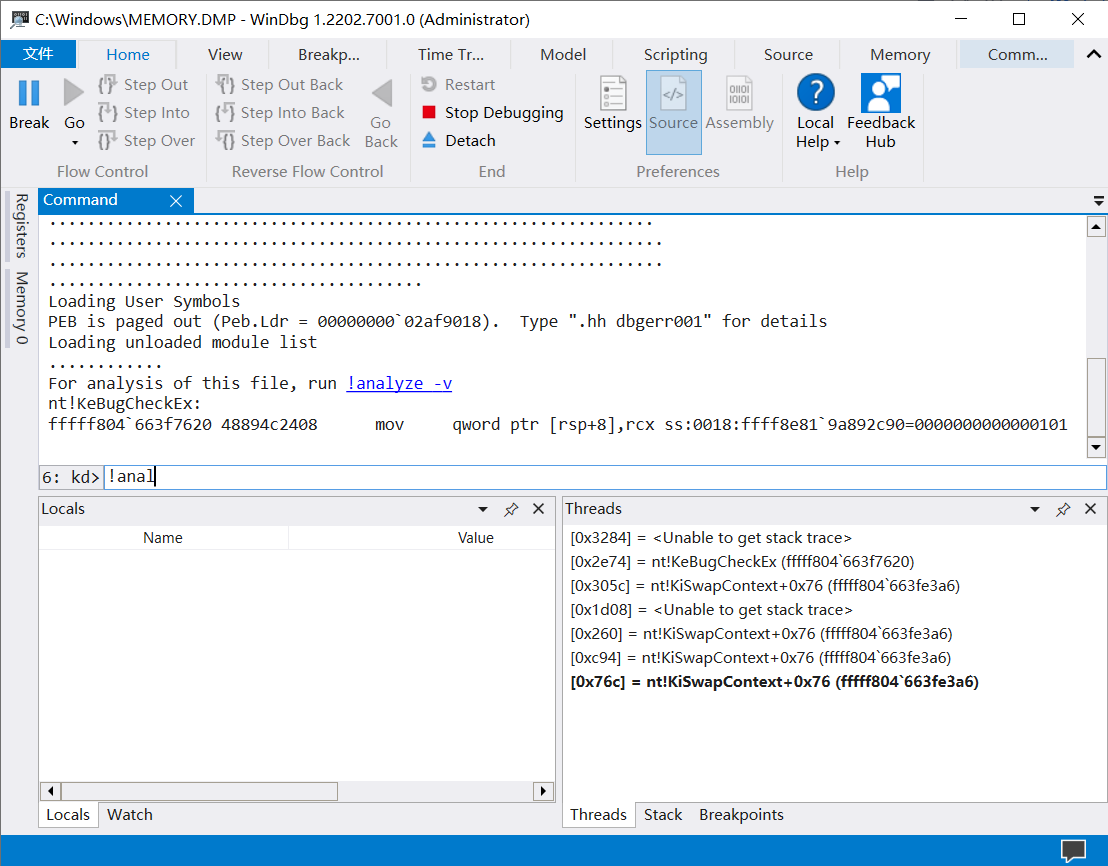
Task: Pin the Threads panel
Action: 1063,509
